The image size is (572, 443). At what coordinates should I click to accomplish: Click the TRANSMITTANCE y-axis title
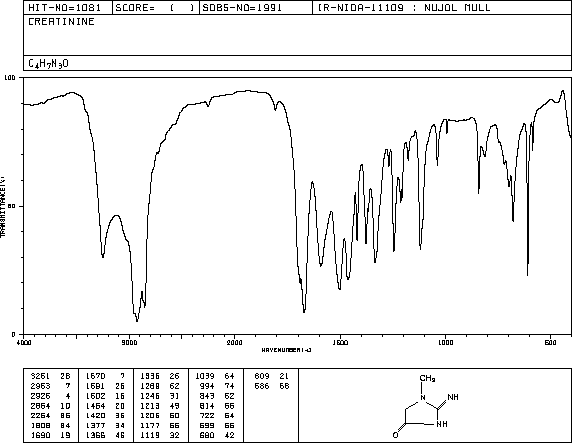click(x=3, y=206)
